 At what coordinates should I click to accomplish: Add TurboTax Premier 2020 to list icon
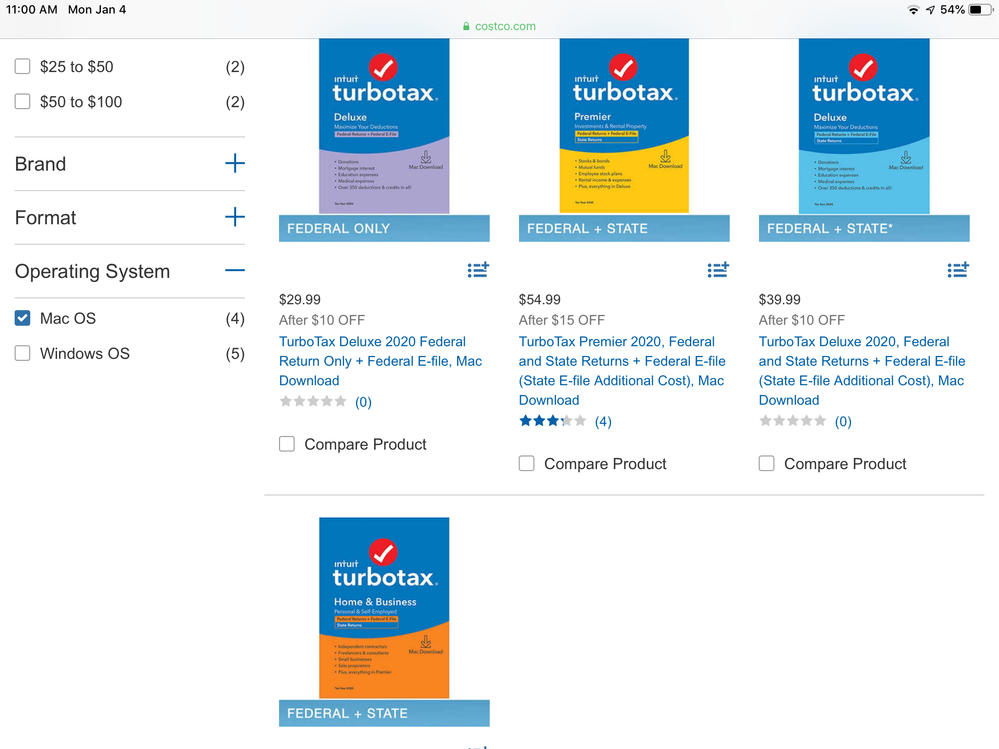[718, 270]
